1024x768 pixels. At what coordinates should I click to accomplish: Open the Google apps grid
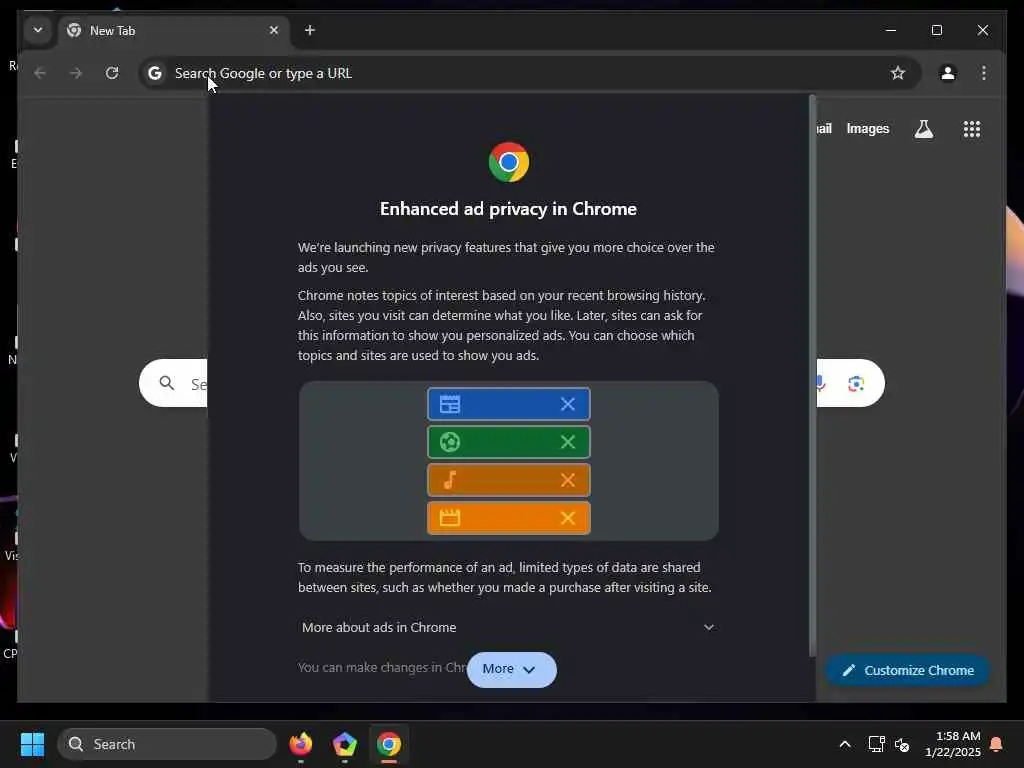tap(972, 129)
